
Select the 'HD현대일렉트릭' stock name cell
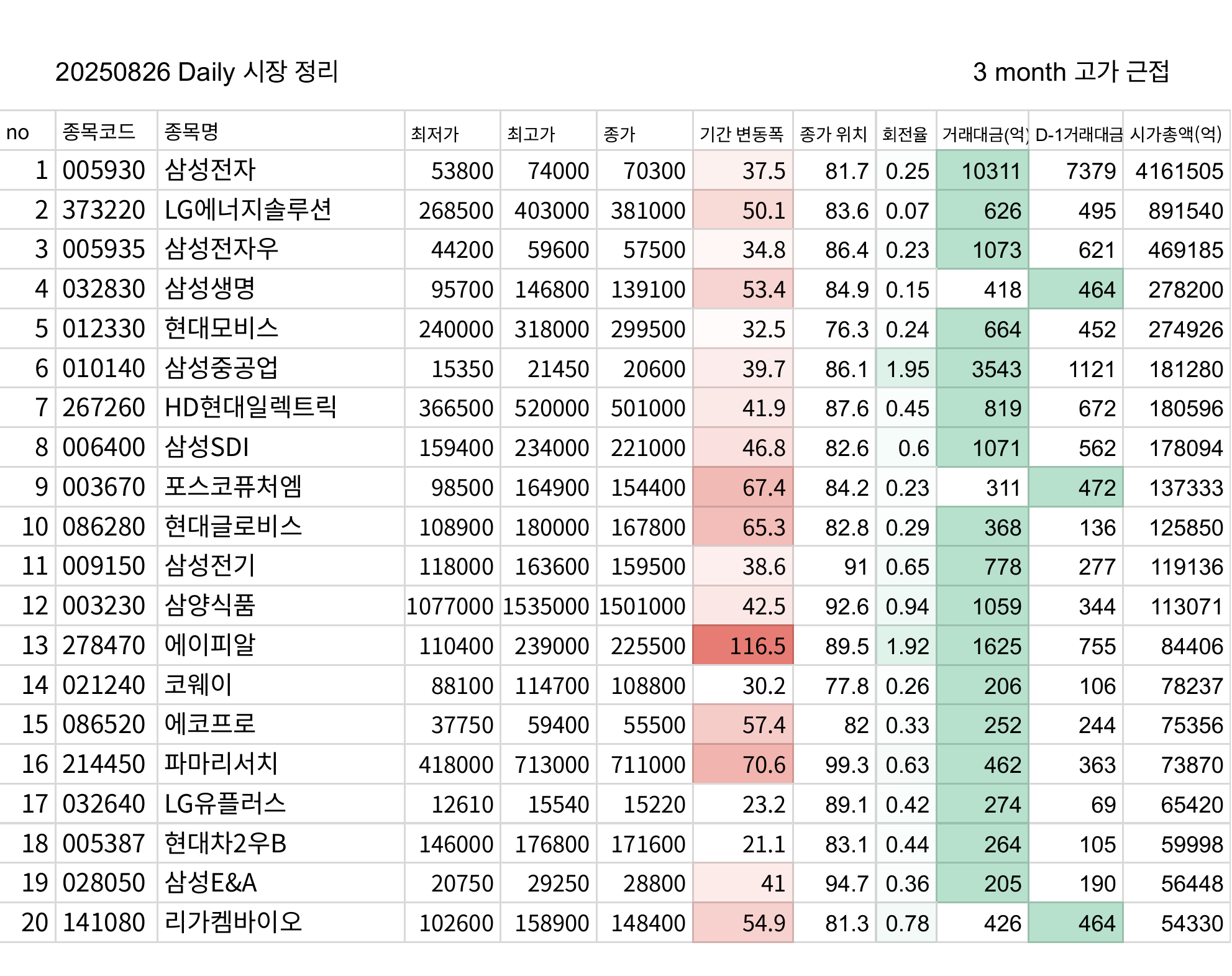[281, 408]
